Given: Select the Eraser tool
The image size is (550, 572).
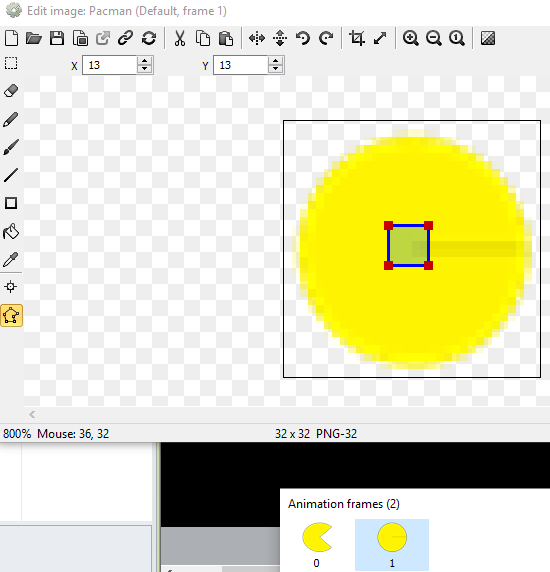Looking at the screenshot, I should coord(11,91).
